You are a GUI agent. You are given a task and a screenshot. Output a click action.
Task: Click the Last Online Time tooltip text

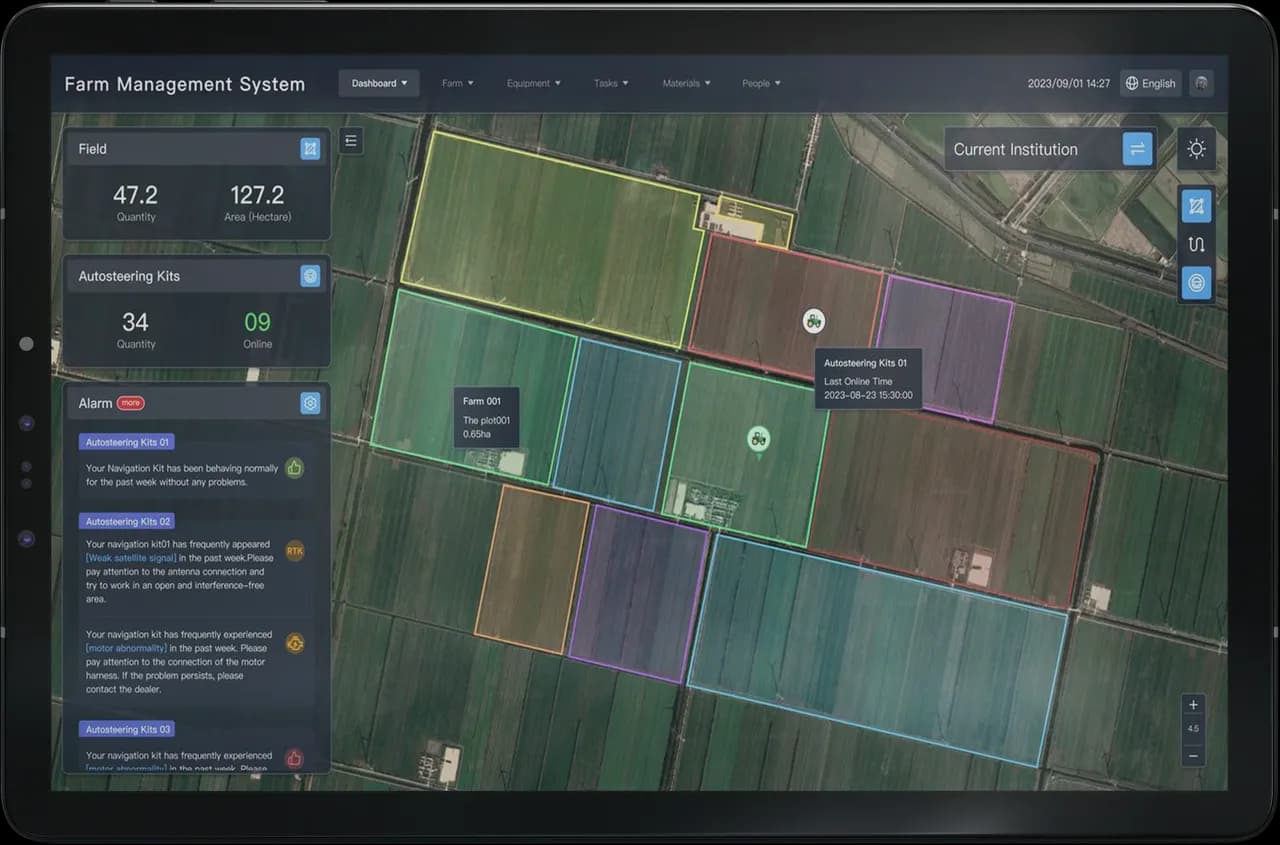click(858, 381)
